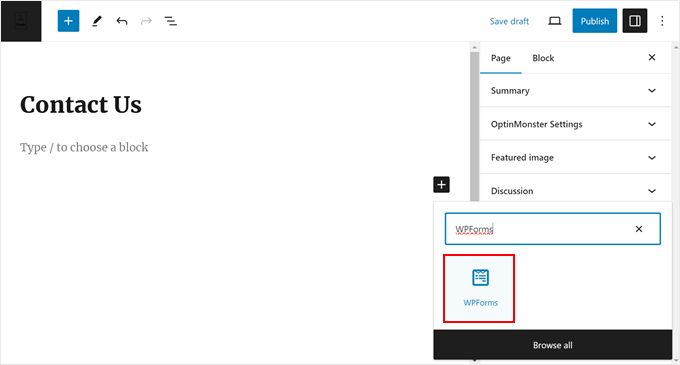Close the settings sidebar

[652, 57]
